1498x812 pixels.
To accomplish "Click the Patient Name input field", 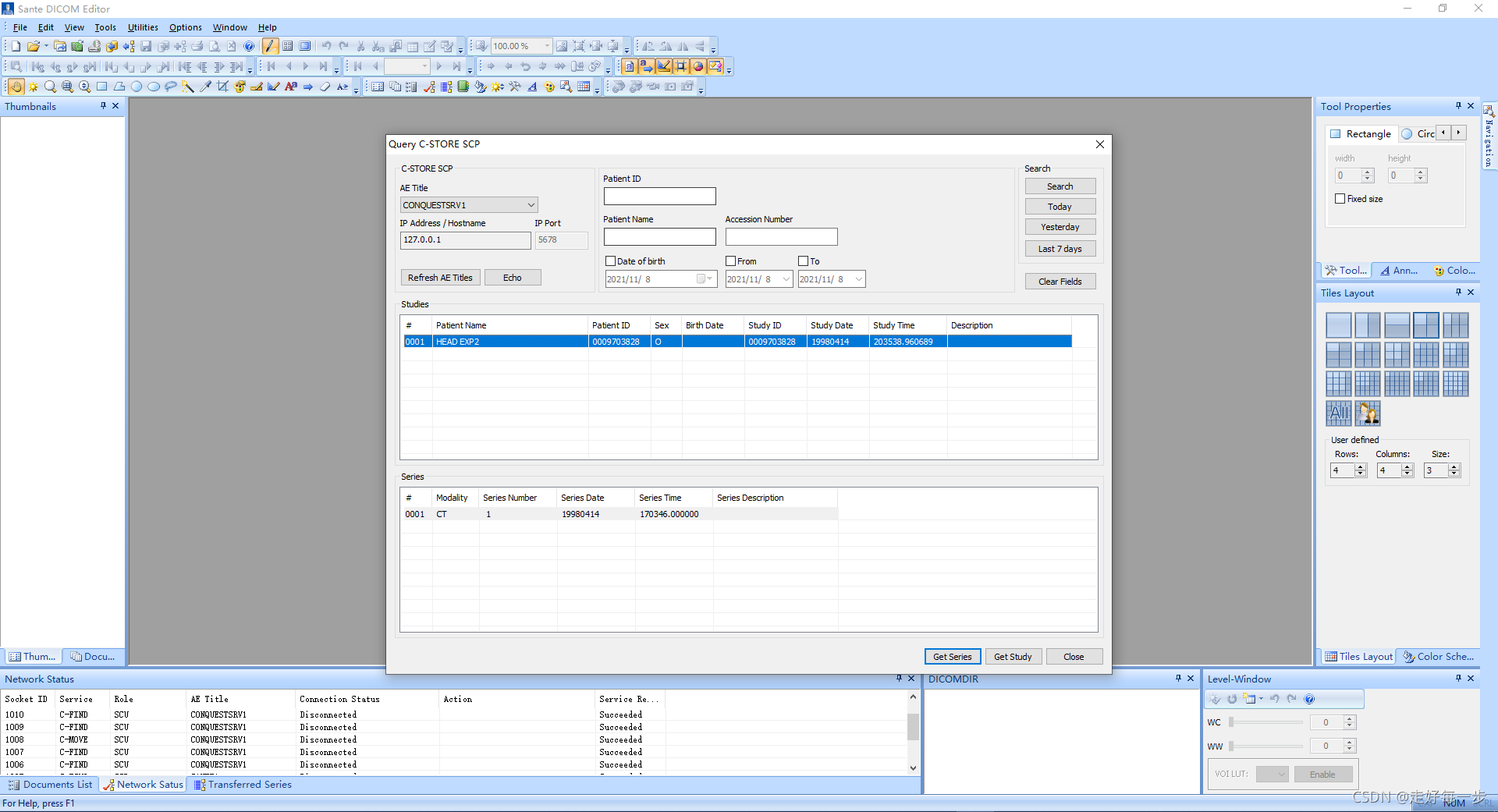I will pos(659,236).
